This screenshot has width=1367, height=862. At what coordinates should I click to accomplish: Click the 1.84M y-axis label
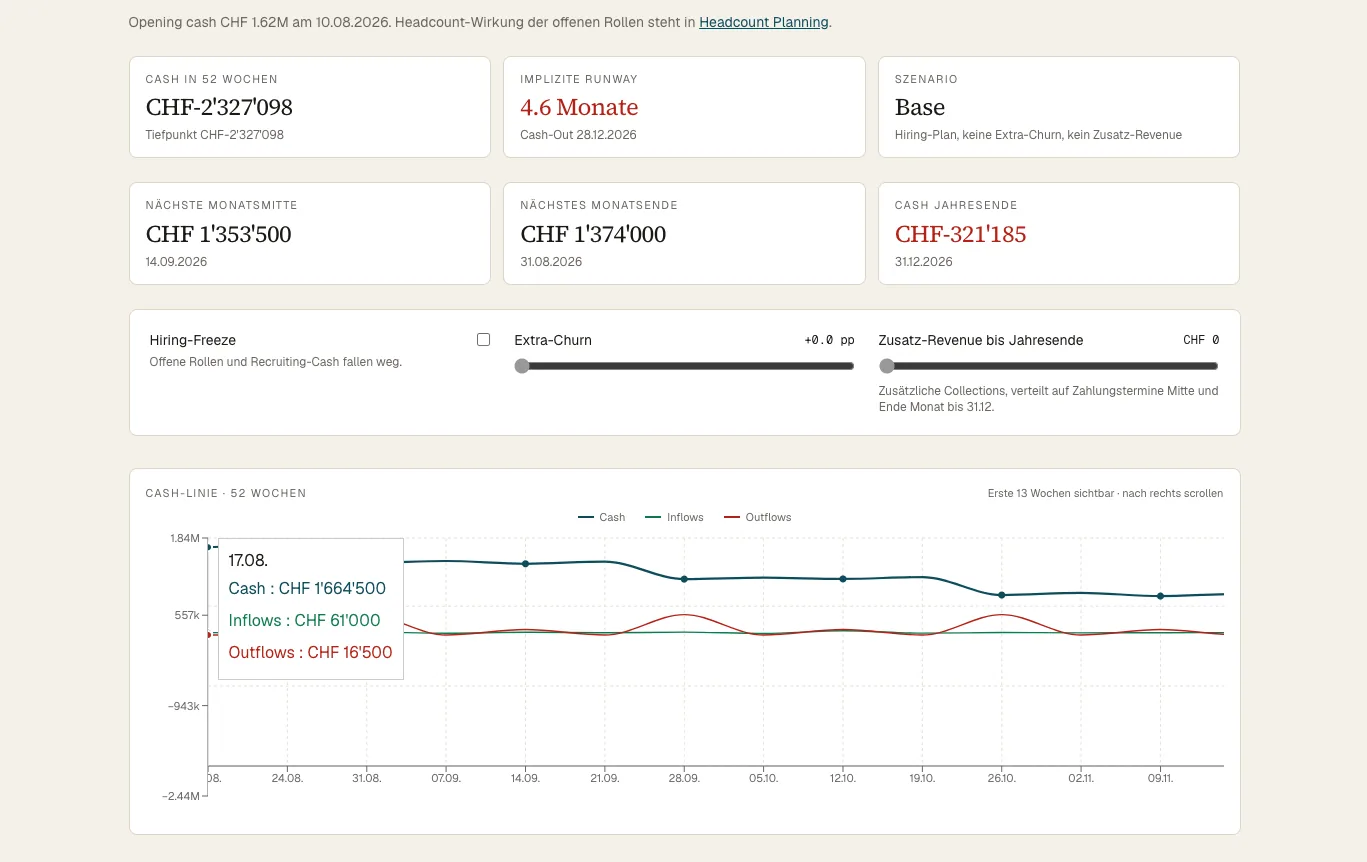pos(185,539)
